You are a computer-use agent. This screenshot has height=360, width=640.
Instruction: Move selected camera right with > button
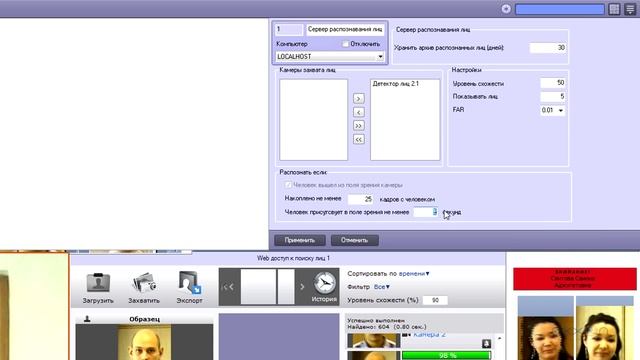pyautogui.click(x=358, y=99)
